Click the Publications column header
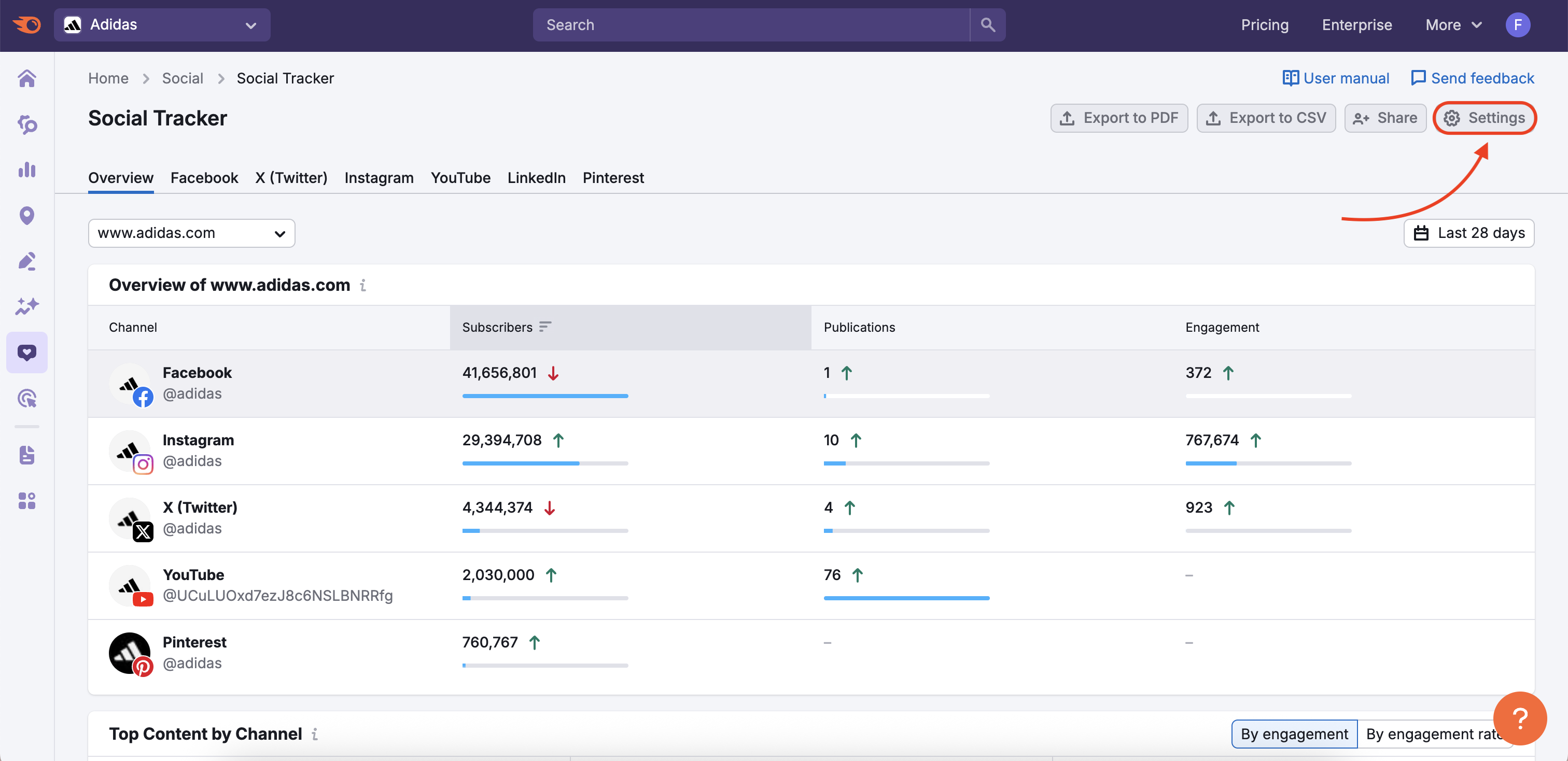The height and width of the screenshot is (761, 1568). 859,327
